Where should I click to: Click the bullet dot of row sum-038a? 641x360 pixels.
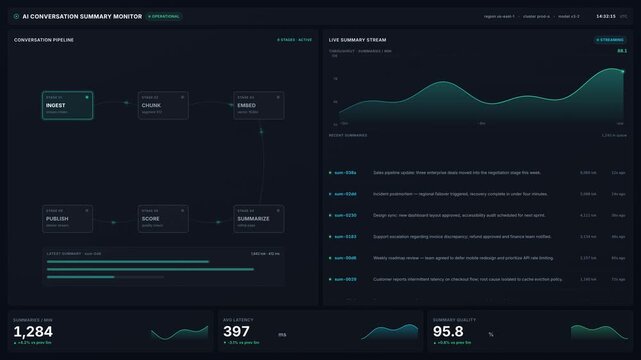click(x=330, y=173)
